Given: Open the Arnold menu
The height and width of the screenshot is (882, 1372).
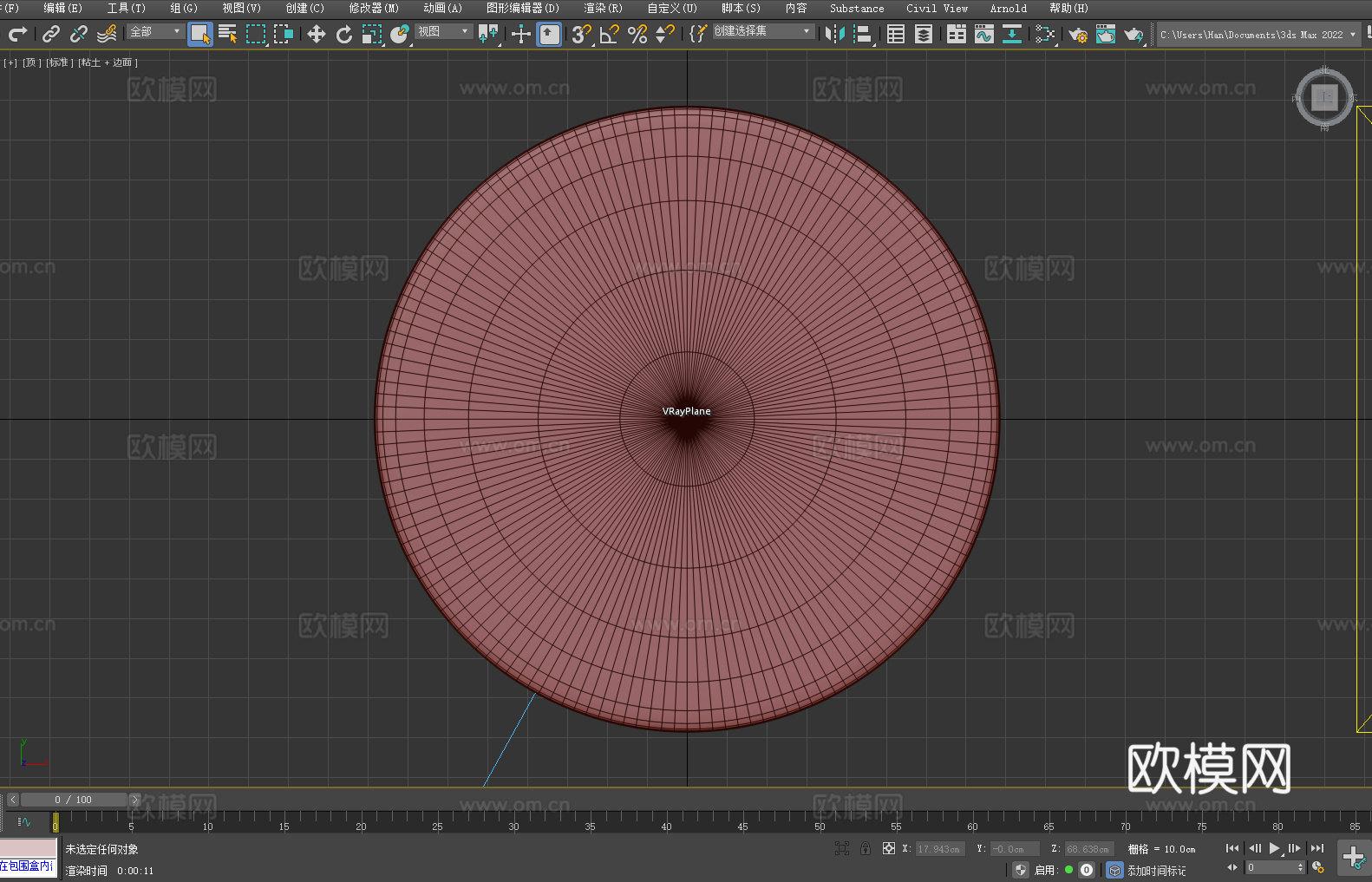Looking at the screenshot, I should pyautogui.click(x=1008, y=8).
